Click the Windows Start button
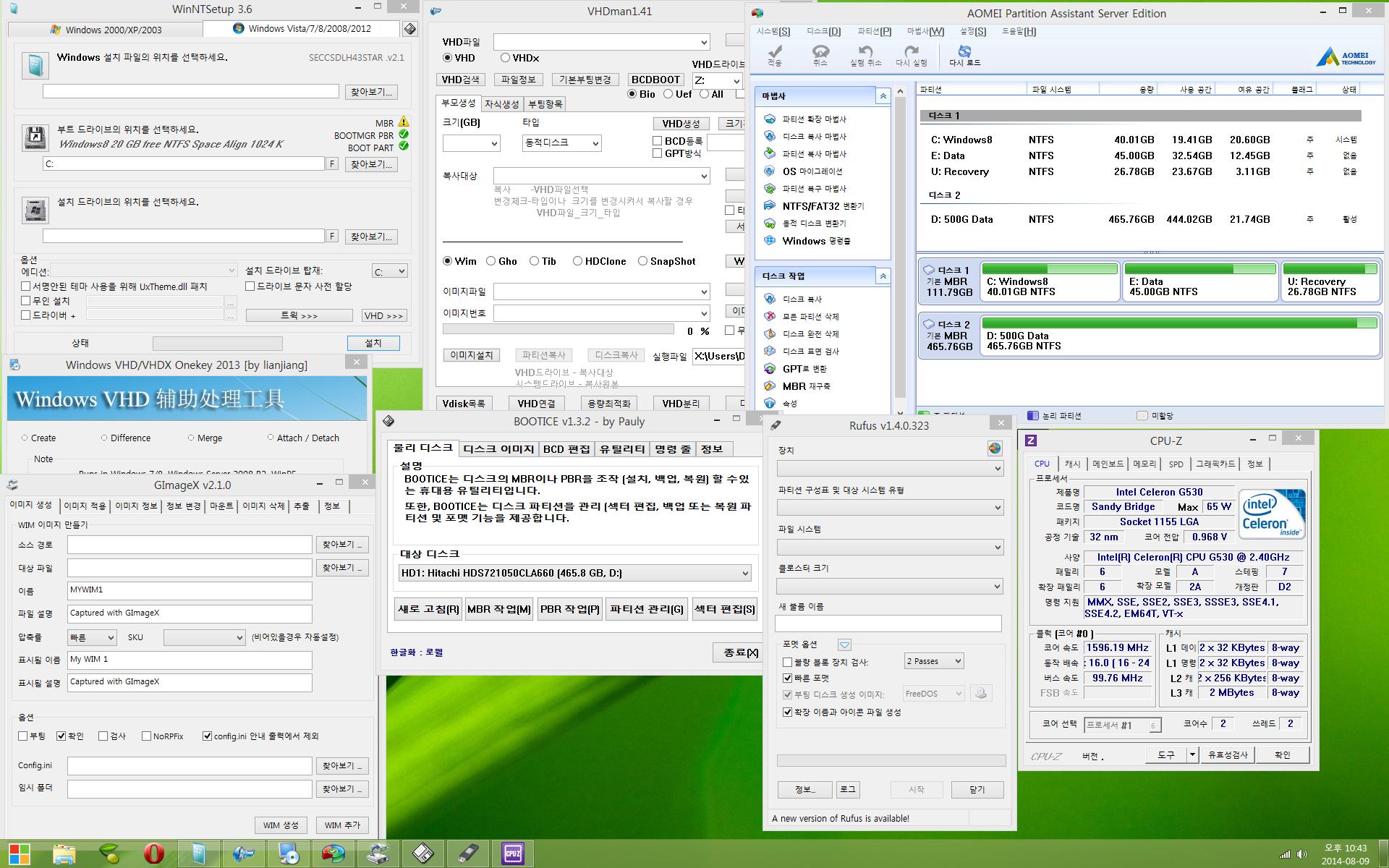Viewport: 1389px width, 868px height. coord(20,854)
